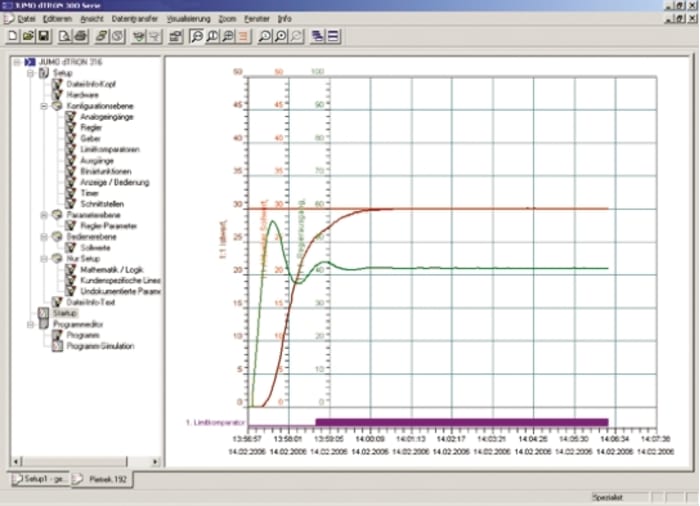Save with the floppy disk icon
700x506 pixels.
click(x=44, y=36)
